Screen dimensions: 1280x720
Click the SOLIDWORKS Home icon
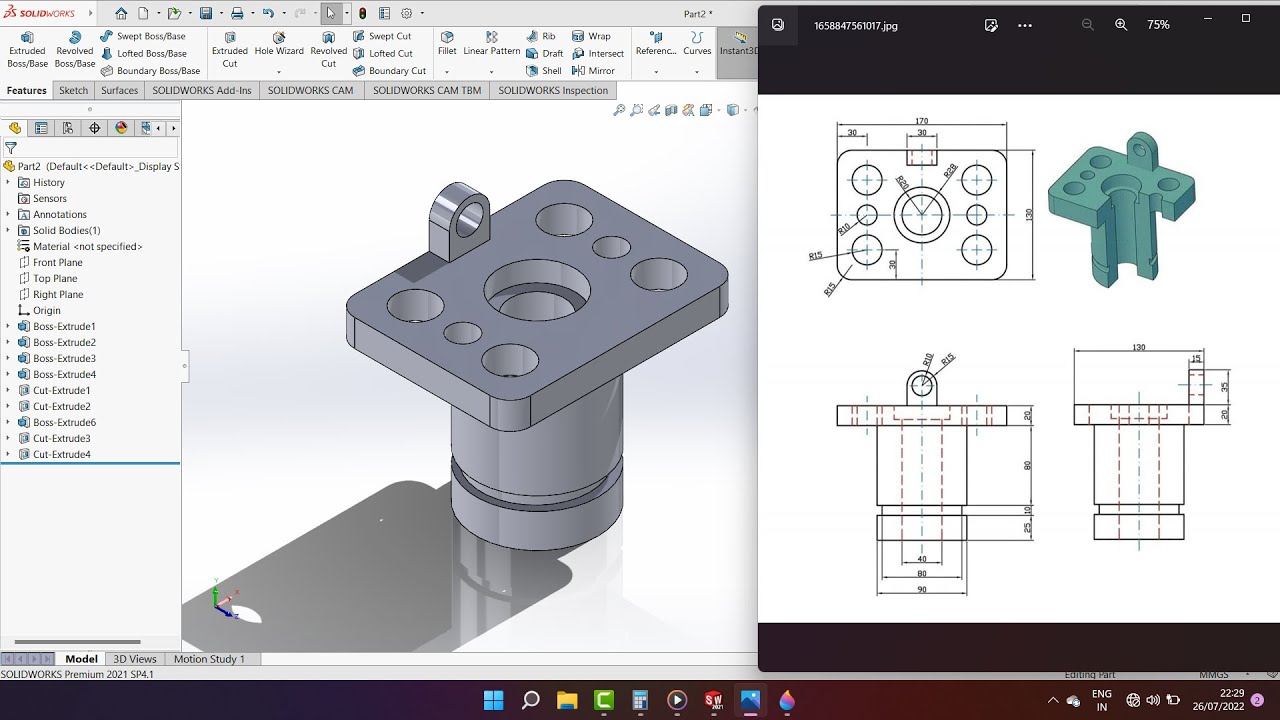[x=121, y=14]
